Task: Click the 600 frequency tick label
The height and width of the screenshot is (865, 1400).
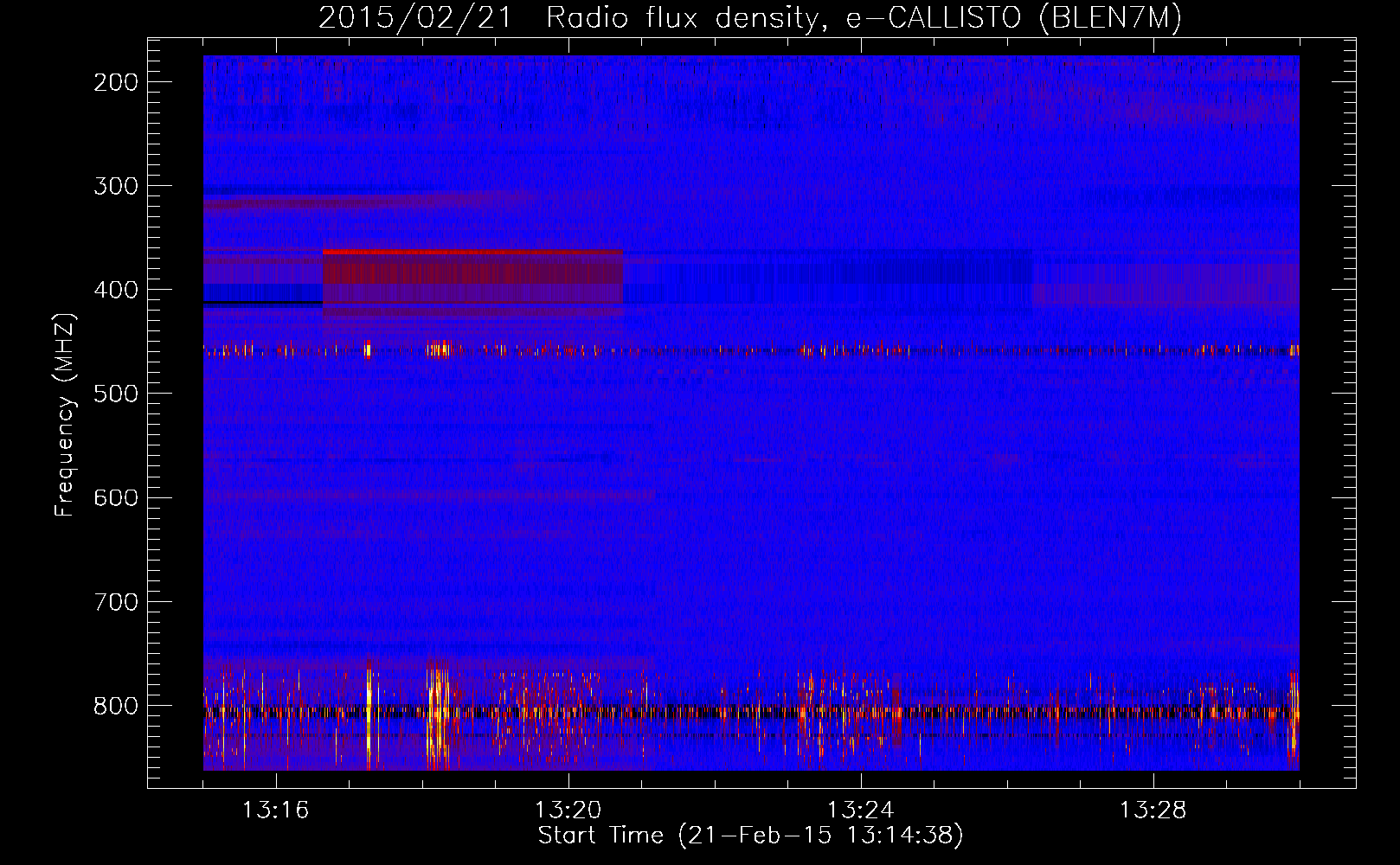Action: pos(116,497)
